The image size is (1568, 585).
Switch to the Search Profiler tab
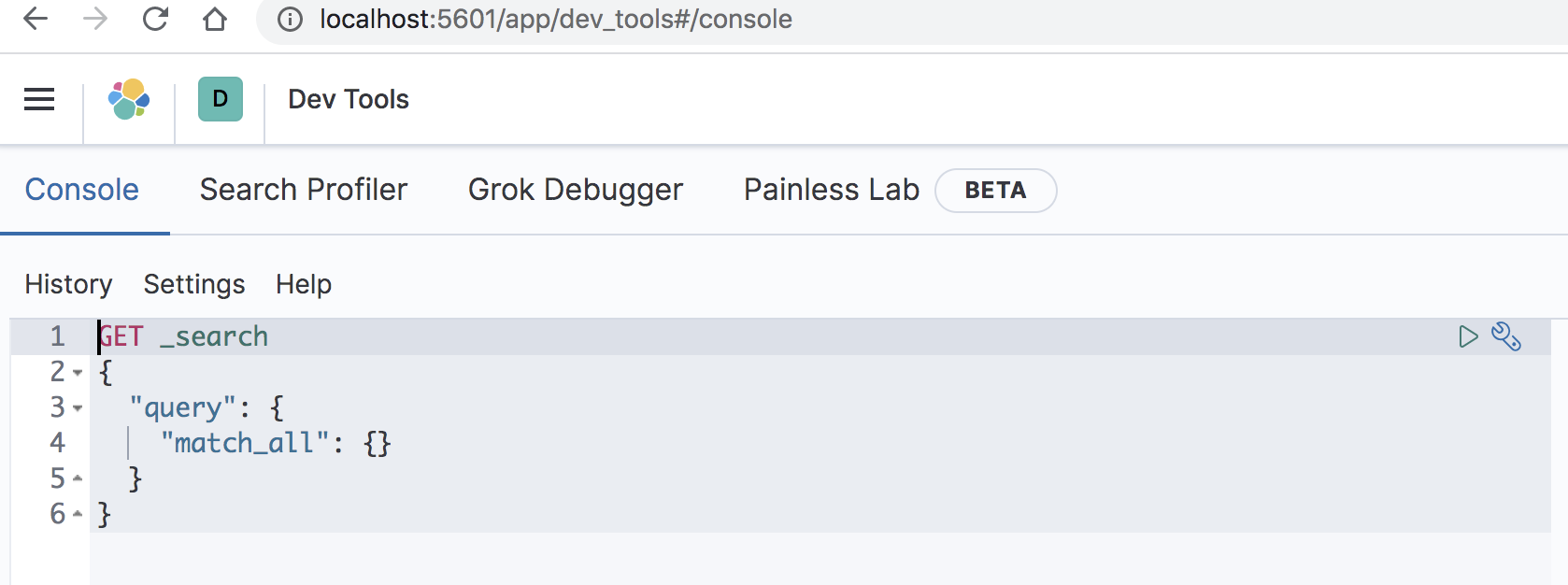pos(302,190)
